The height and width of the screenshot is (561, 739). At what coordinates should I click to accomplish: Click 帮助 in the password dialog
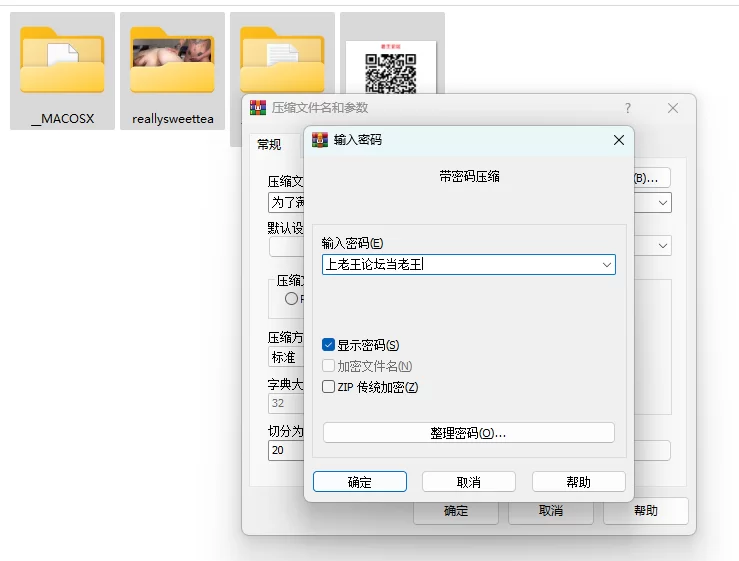point(578,482)
